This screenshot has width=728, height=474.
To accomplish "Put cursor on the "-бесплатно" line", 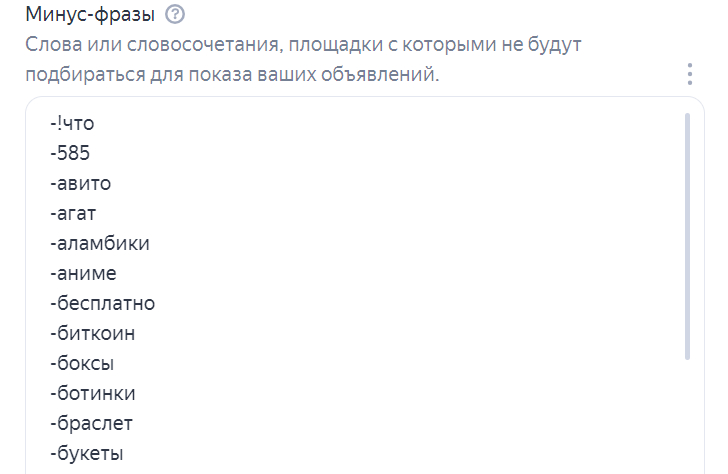I will [102, 303].
